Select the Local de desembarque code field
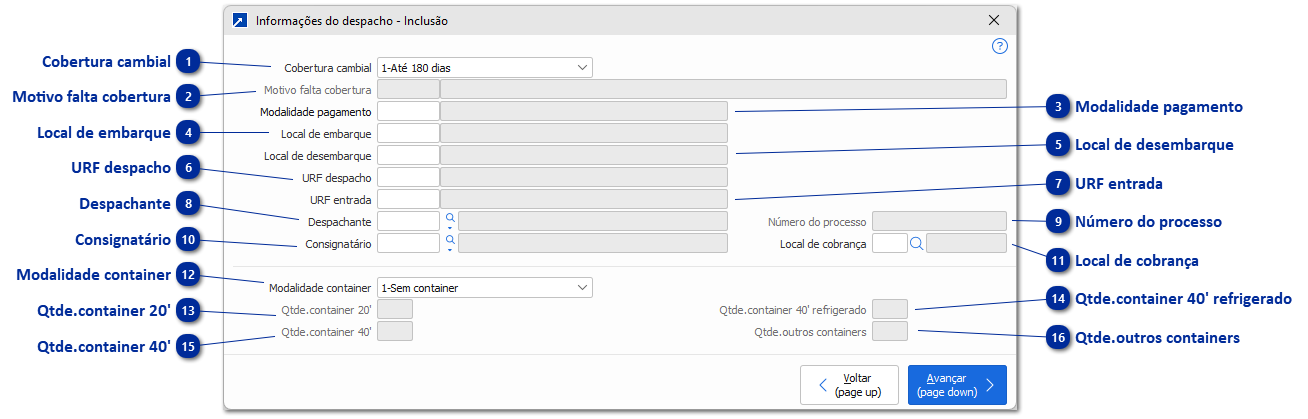The image size is (1308, 419). 408,155
